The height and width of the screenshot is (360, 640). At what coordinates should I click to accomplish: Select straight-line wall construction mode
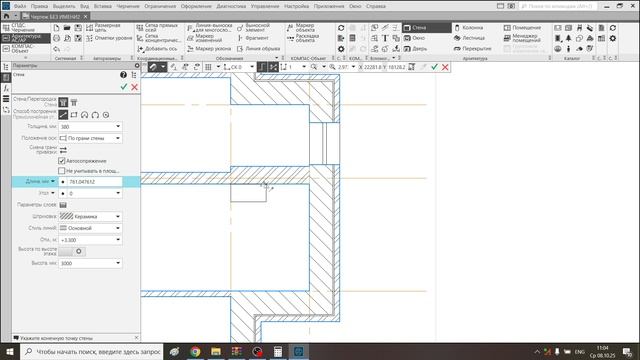point(63,115)
